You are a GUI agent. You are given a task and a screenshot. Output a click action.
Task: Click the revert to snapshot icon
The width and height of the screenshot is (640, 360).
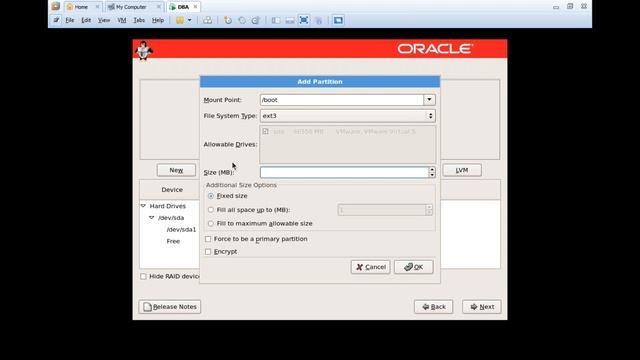(x=242, y=20)
